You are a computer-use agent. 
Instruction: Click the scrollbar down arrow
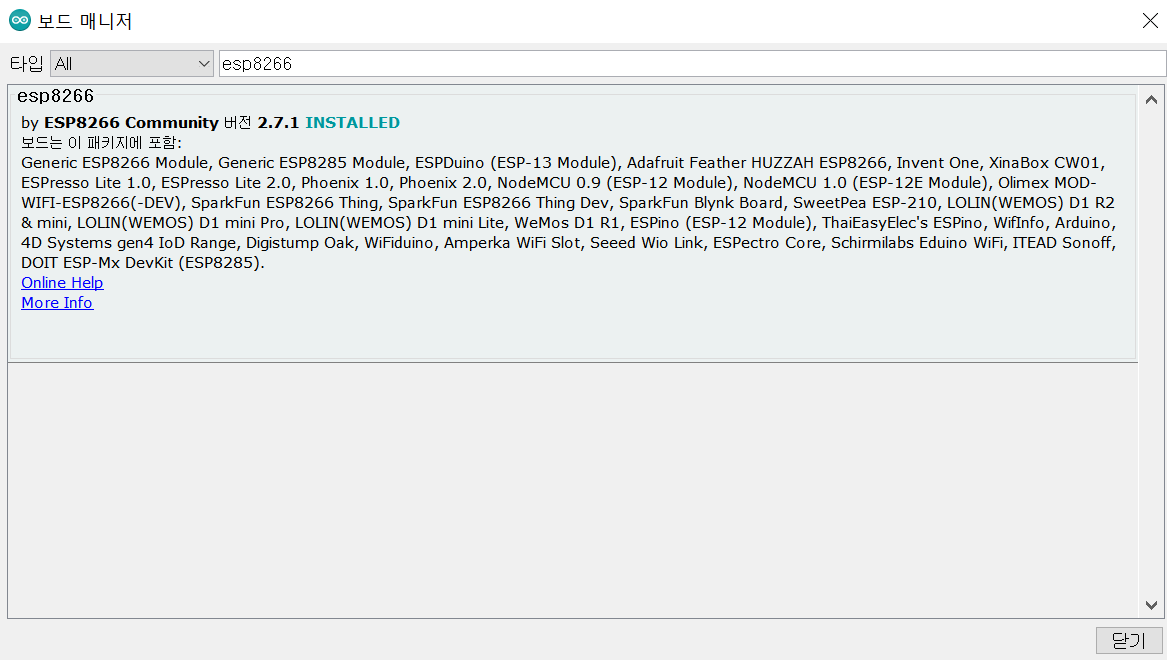click(1151, 605)
